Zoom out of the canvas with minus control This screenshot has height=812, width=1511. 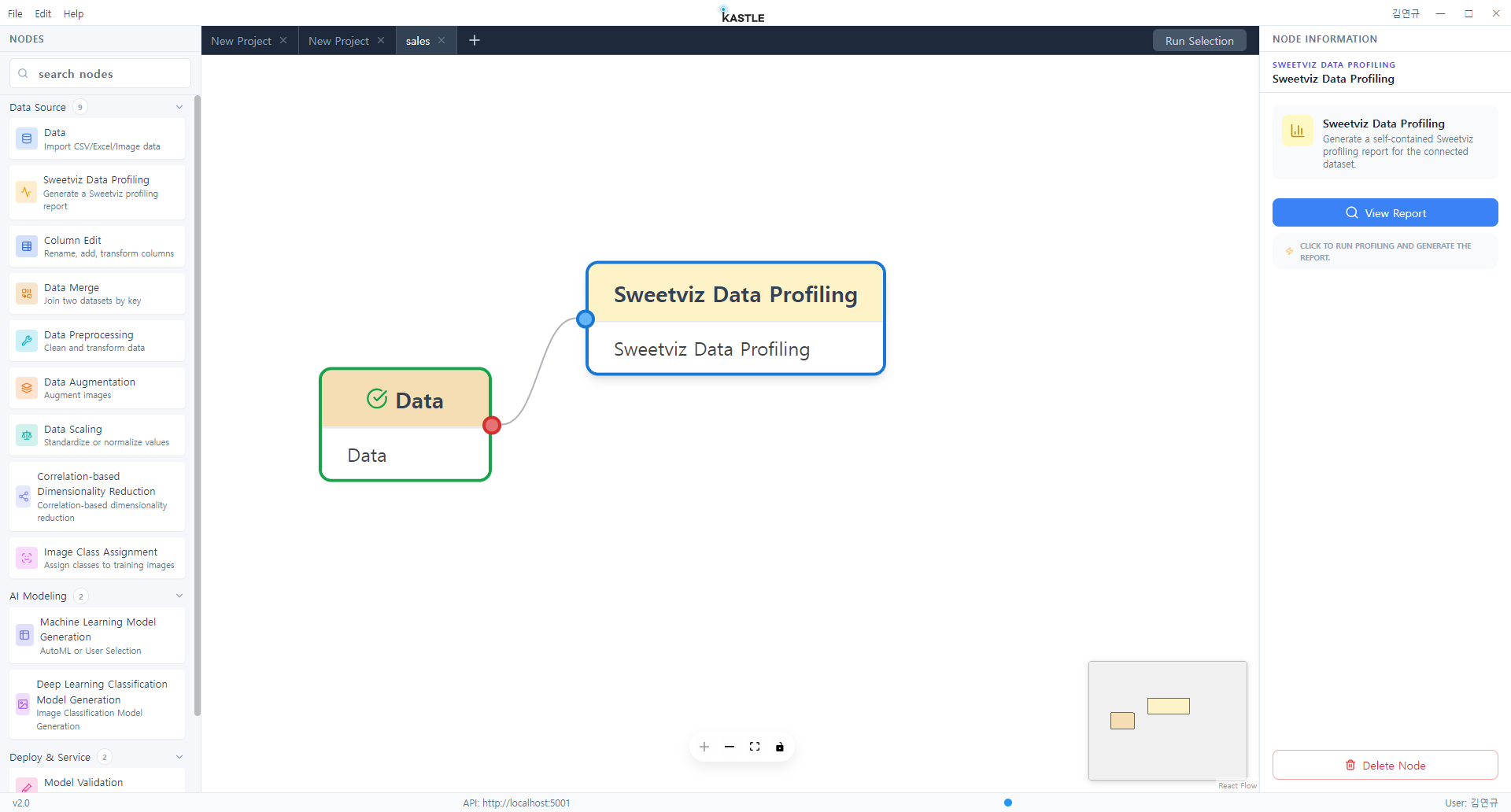730,747
